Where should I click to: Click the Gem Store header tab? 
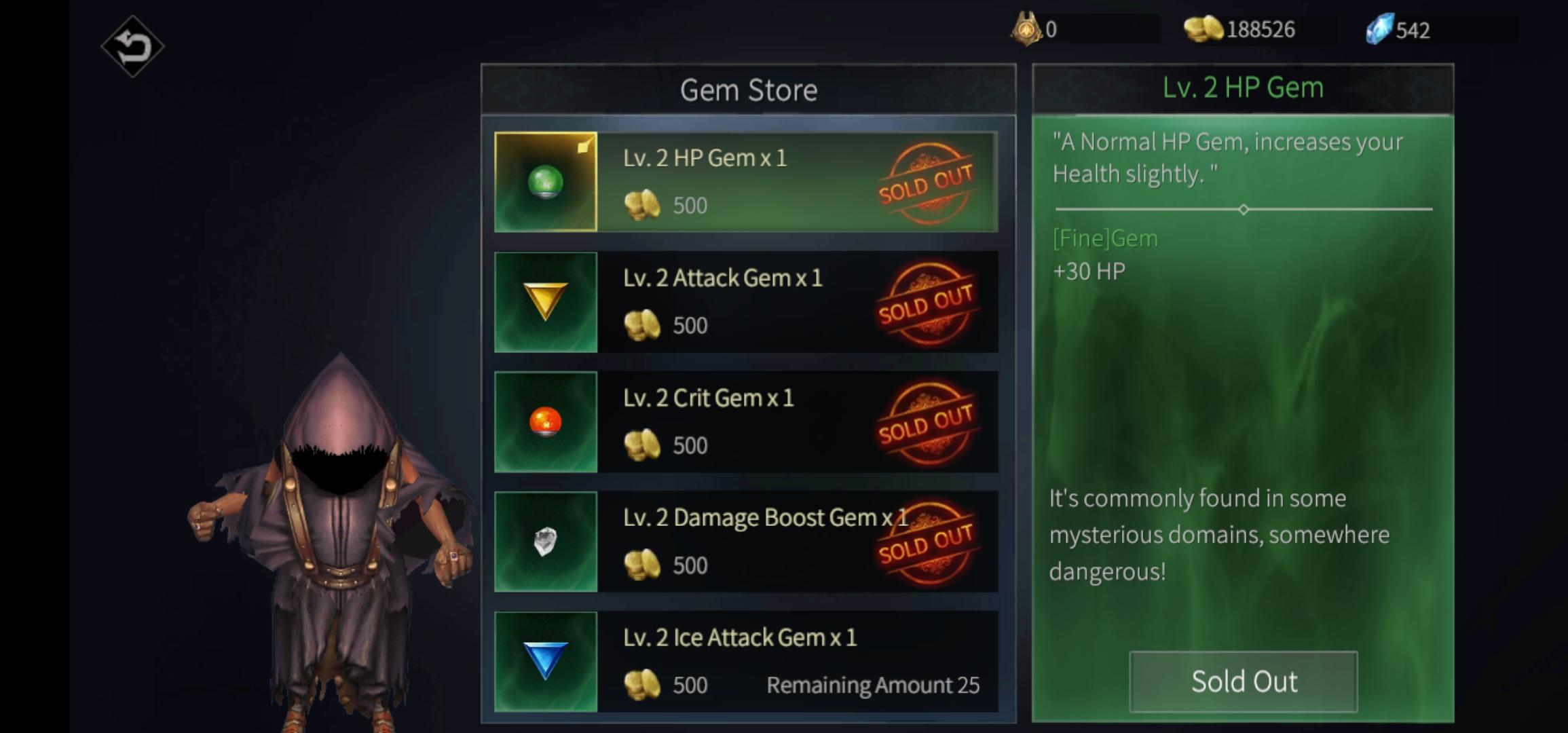(749, 90)
